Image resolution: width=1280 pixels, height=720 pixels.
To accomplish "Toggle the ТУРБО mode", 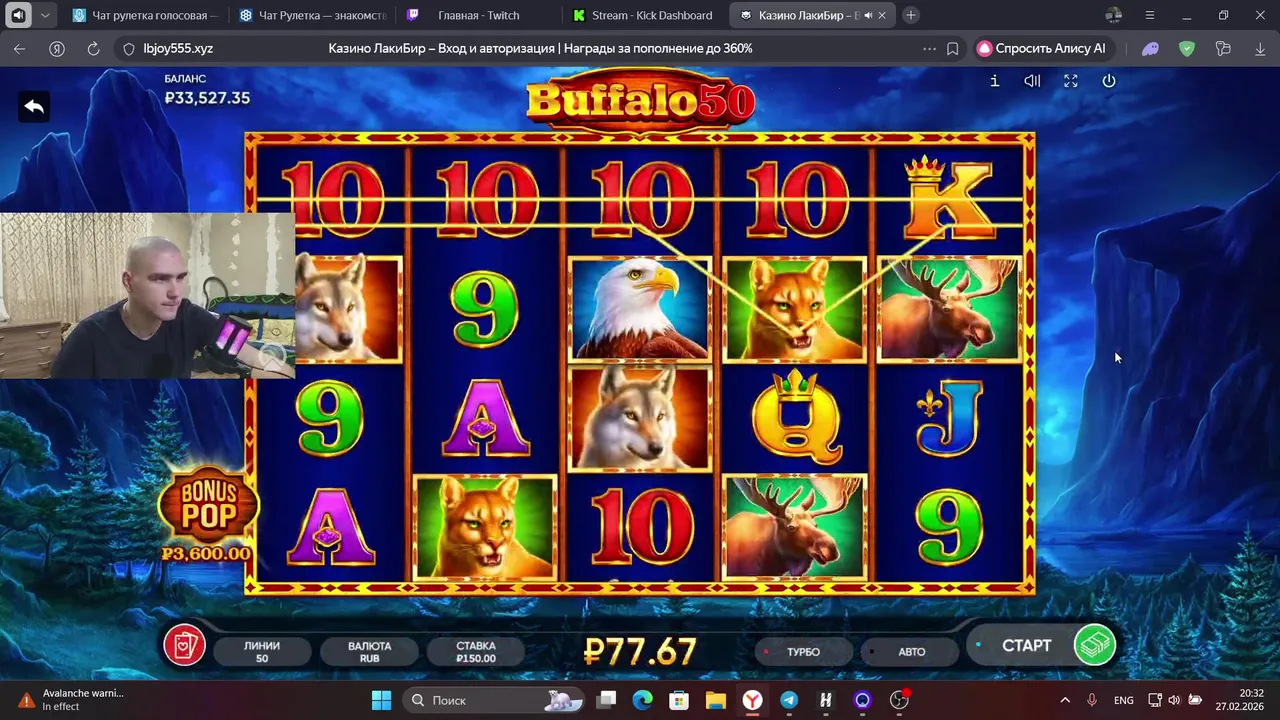I will (803, 651).
